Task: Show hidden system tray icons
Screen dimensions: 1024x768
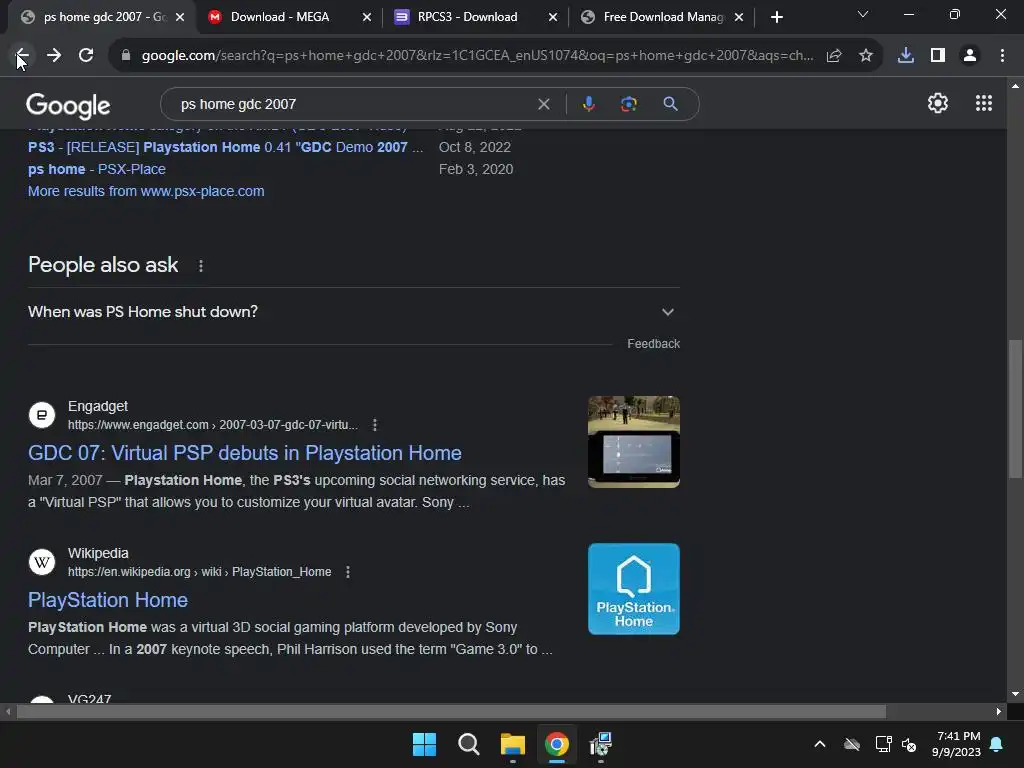Action: [820, 744]
